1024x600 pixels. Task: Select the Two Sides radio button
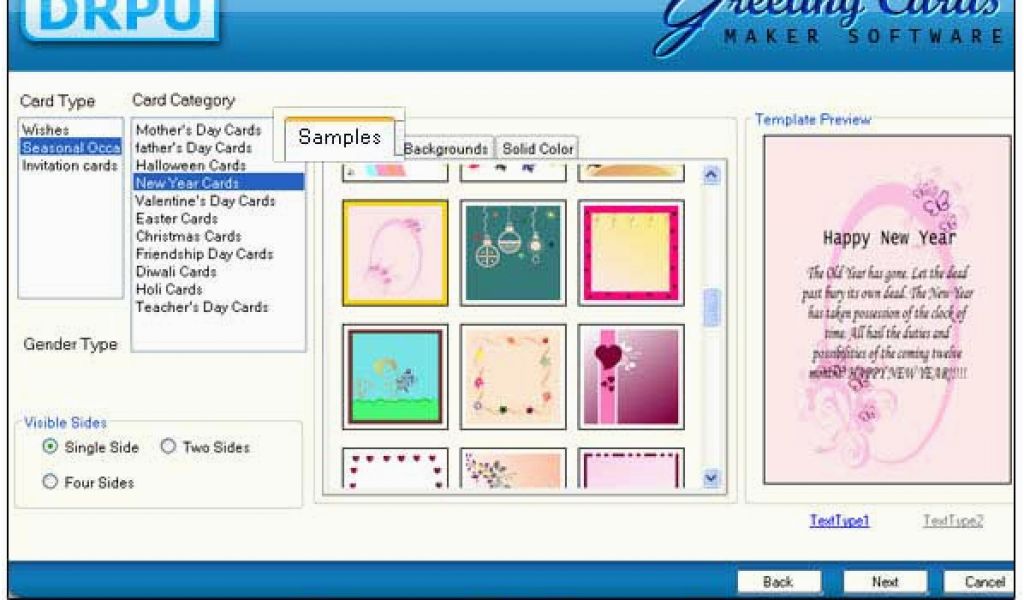[168, 448]
